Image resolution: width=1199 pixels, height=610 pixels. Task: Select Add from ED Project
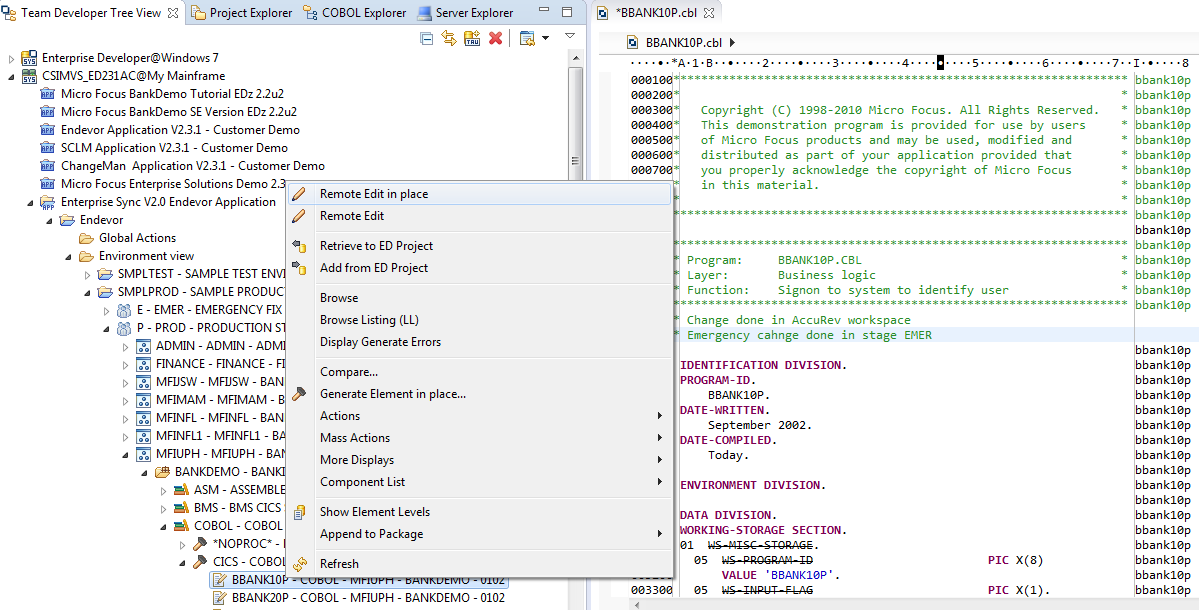tap(479, 268)
